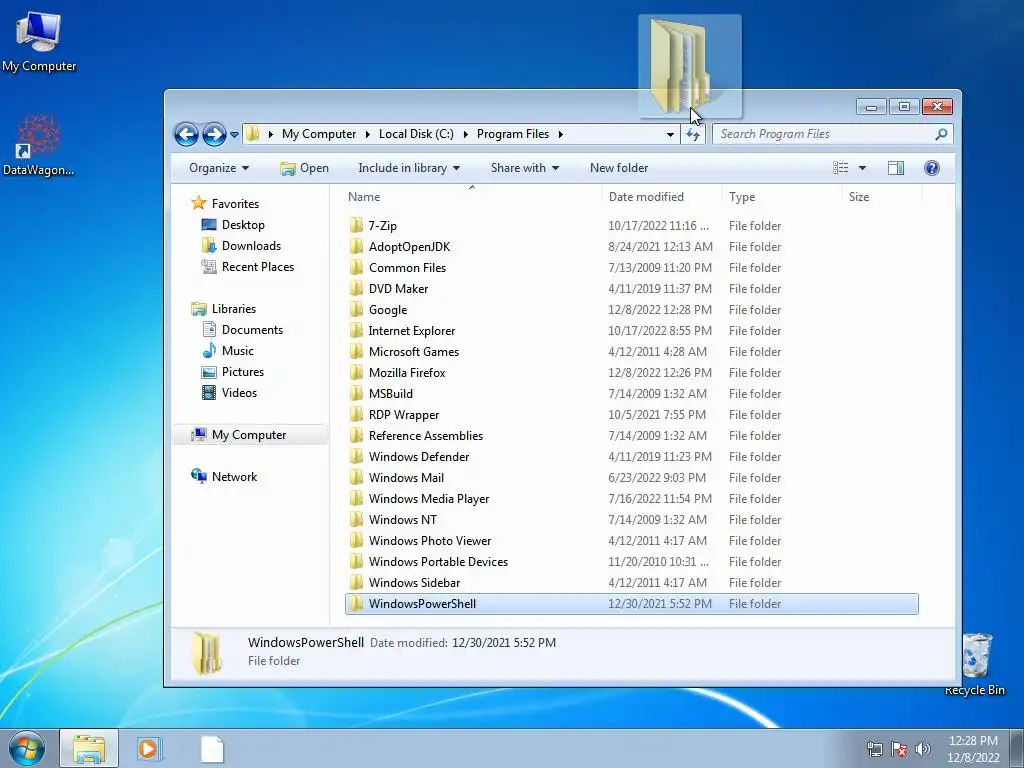This screenshot has width=1024, height=768.
Task: Select the AdoptOpenJDK folder icon
Action: click(357, 246)
